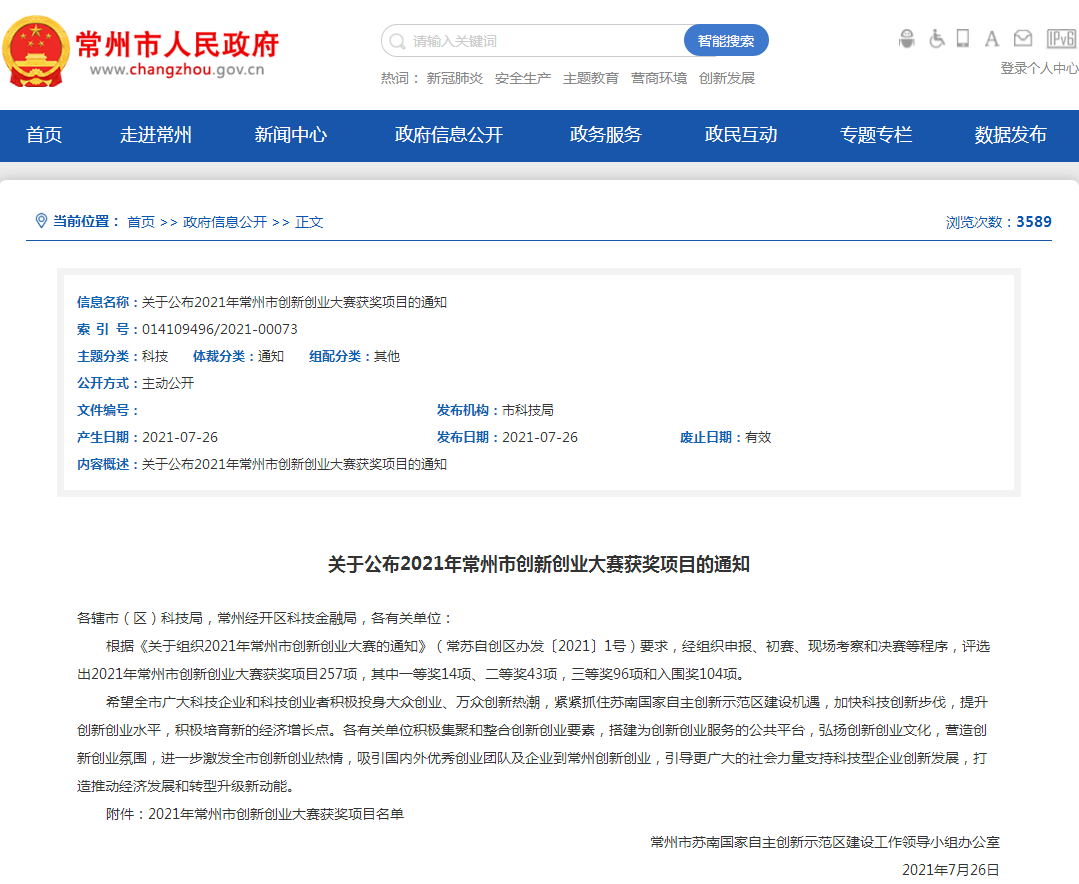Click the 智能搜索 search button
Screen dimensions: 1079x884
[726, 41]
